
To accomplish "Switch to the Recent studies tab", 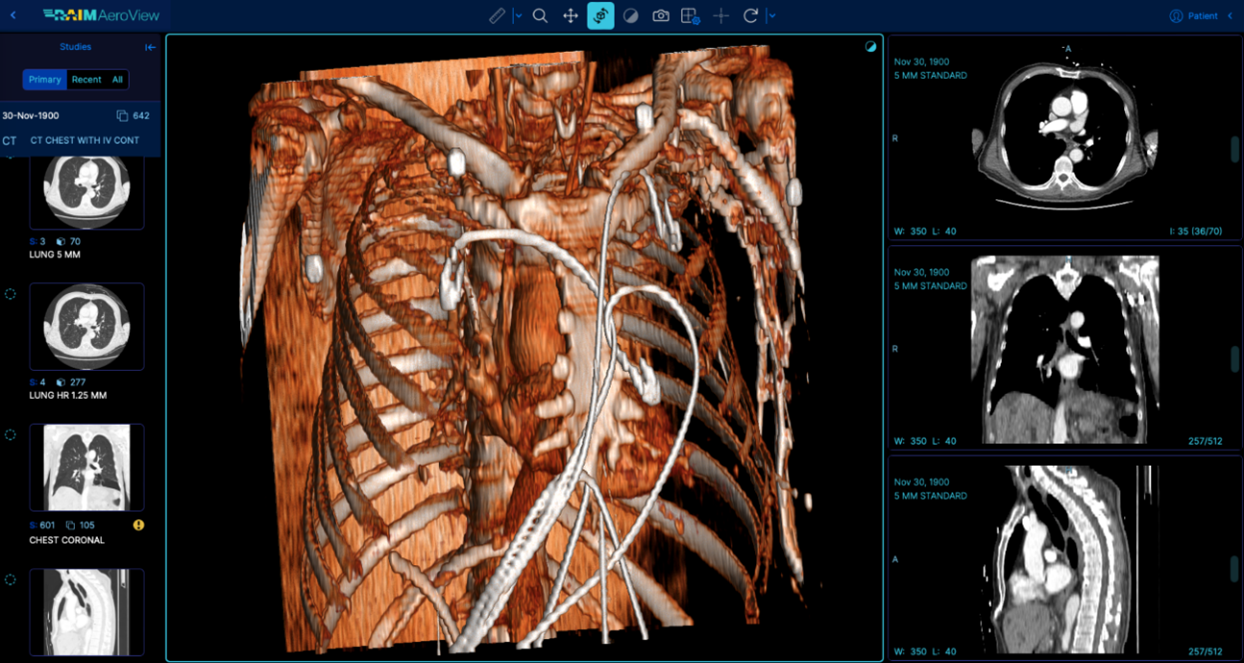I will pos(86,79).
